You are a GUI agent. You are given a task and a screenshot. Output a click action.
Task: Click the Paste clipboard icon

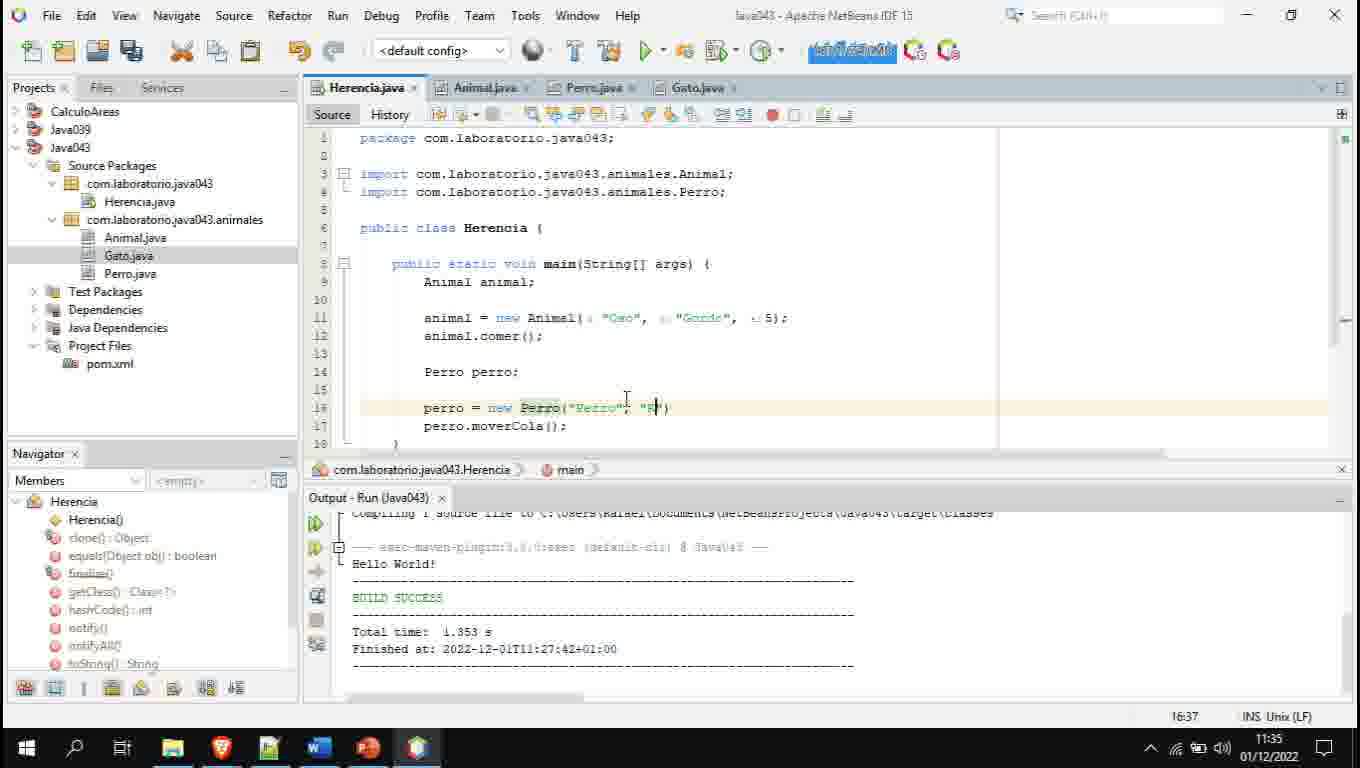point(250,51)
